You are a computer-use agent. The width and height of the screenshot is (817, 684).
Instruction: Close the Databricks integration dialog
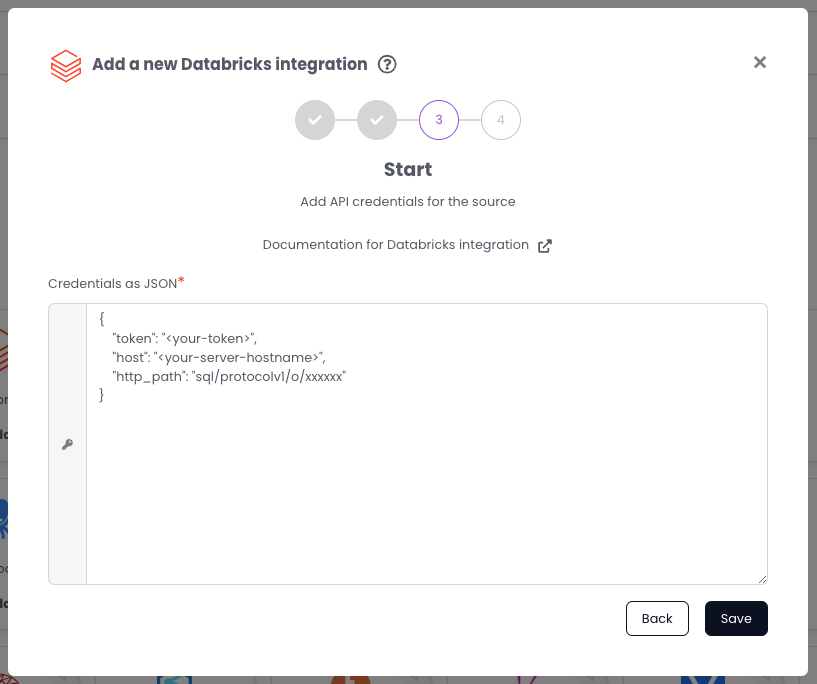(x=759, y=62)
